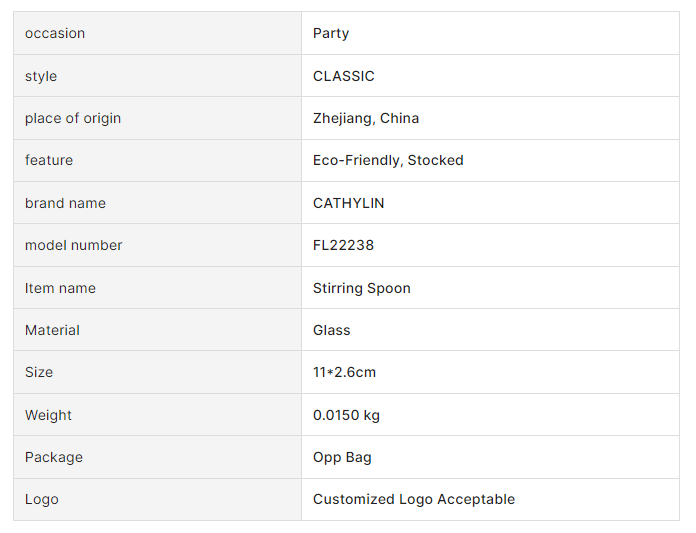Click the 'feature' row label

click(49, 160)
